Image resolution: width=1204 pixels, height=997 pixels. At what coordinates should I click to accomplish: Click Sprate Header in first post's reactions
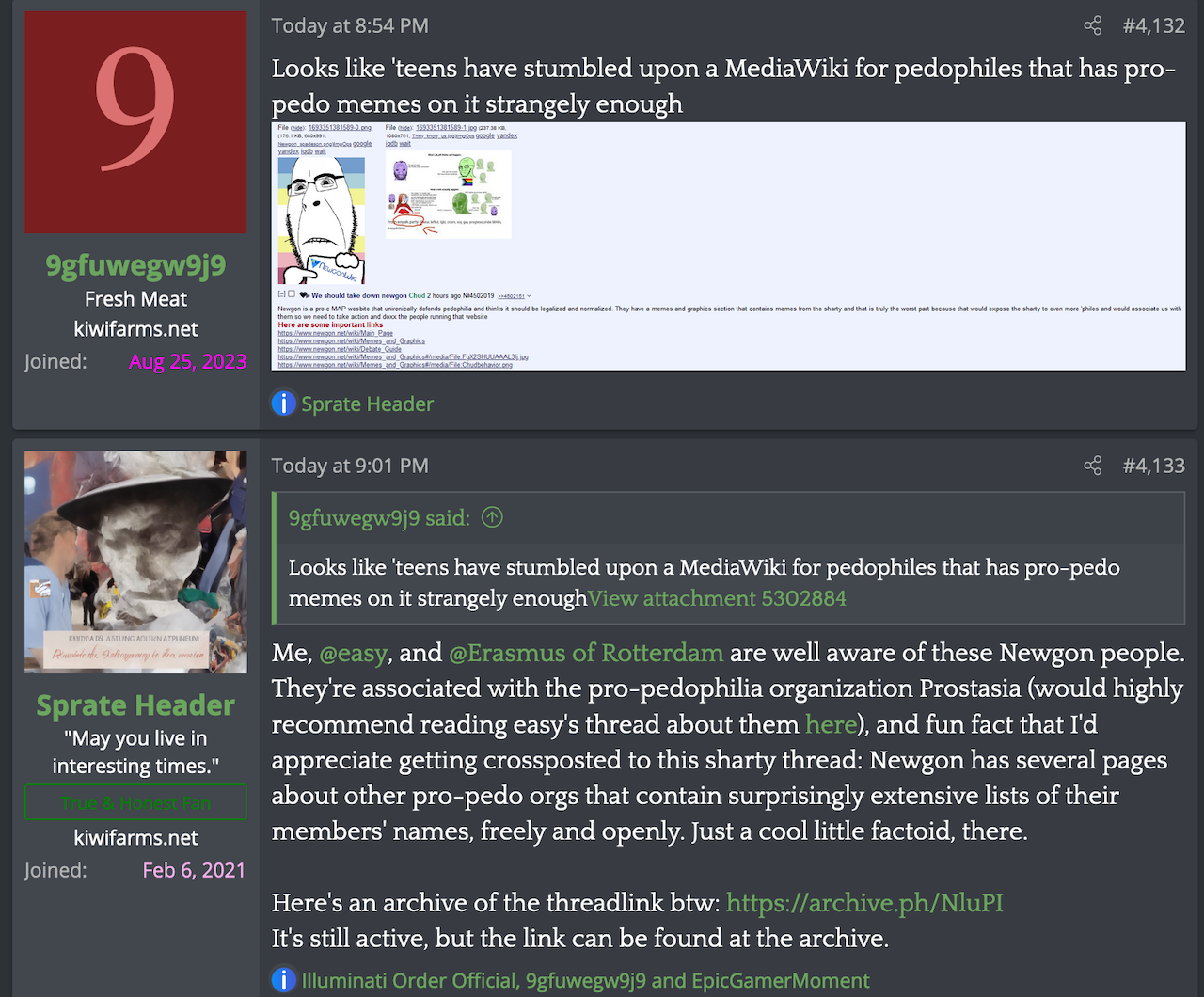[367, 404]
